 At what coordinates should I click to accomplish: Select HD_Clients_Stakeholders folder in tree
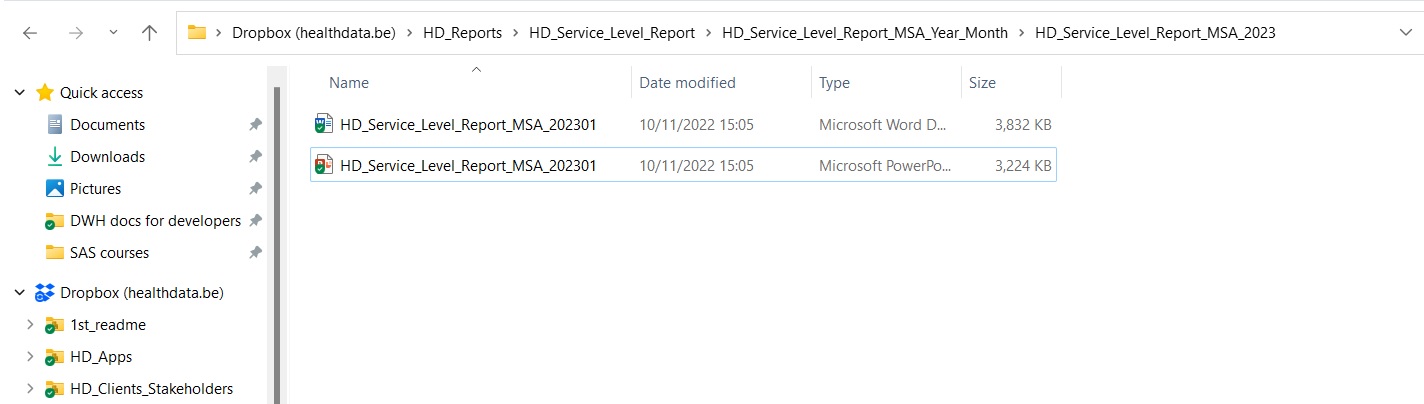click(151, 389)
